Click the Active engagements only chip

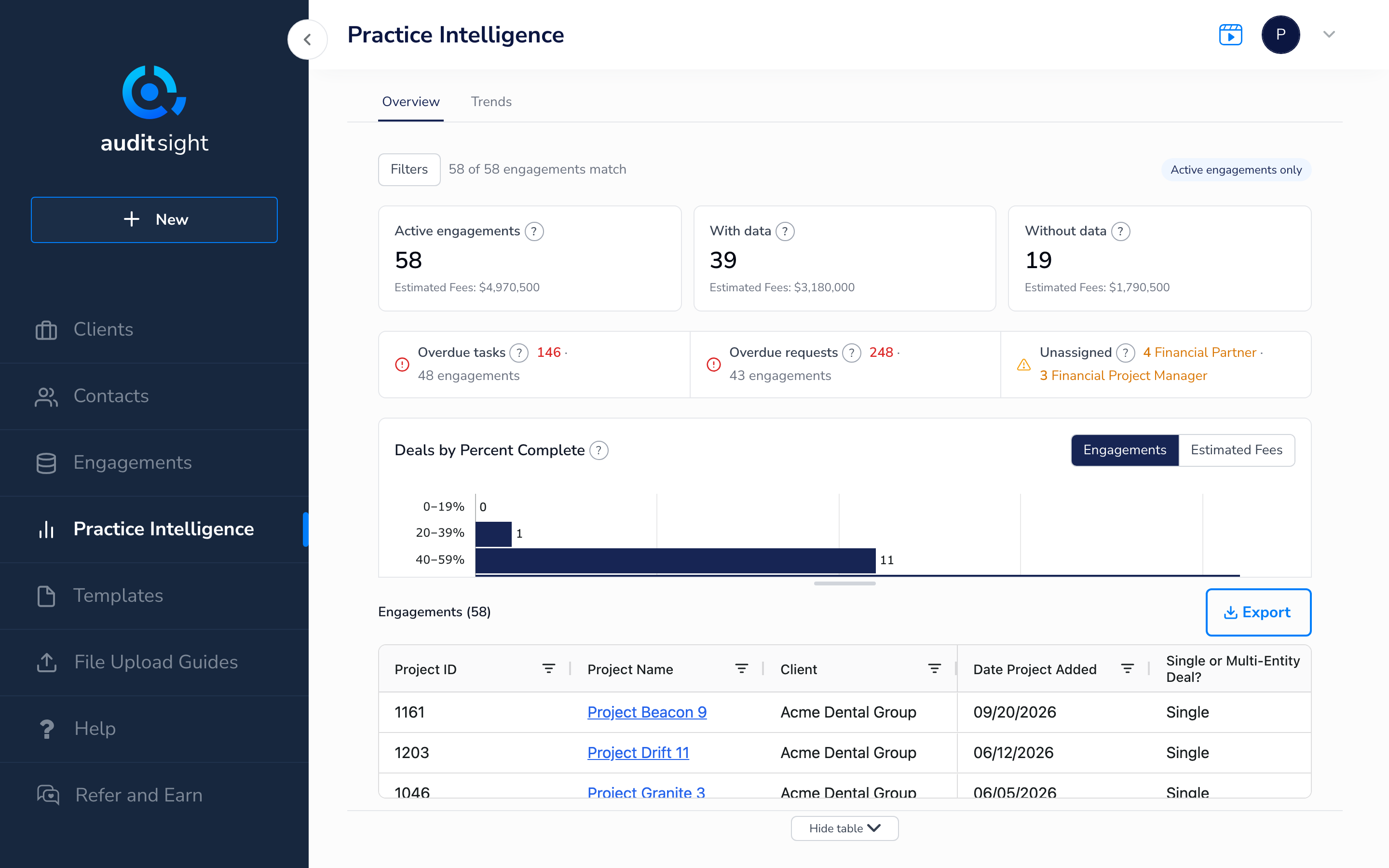pos(1236,170)
